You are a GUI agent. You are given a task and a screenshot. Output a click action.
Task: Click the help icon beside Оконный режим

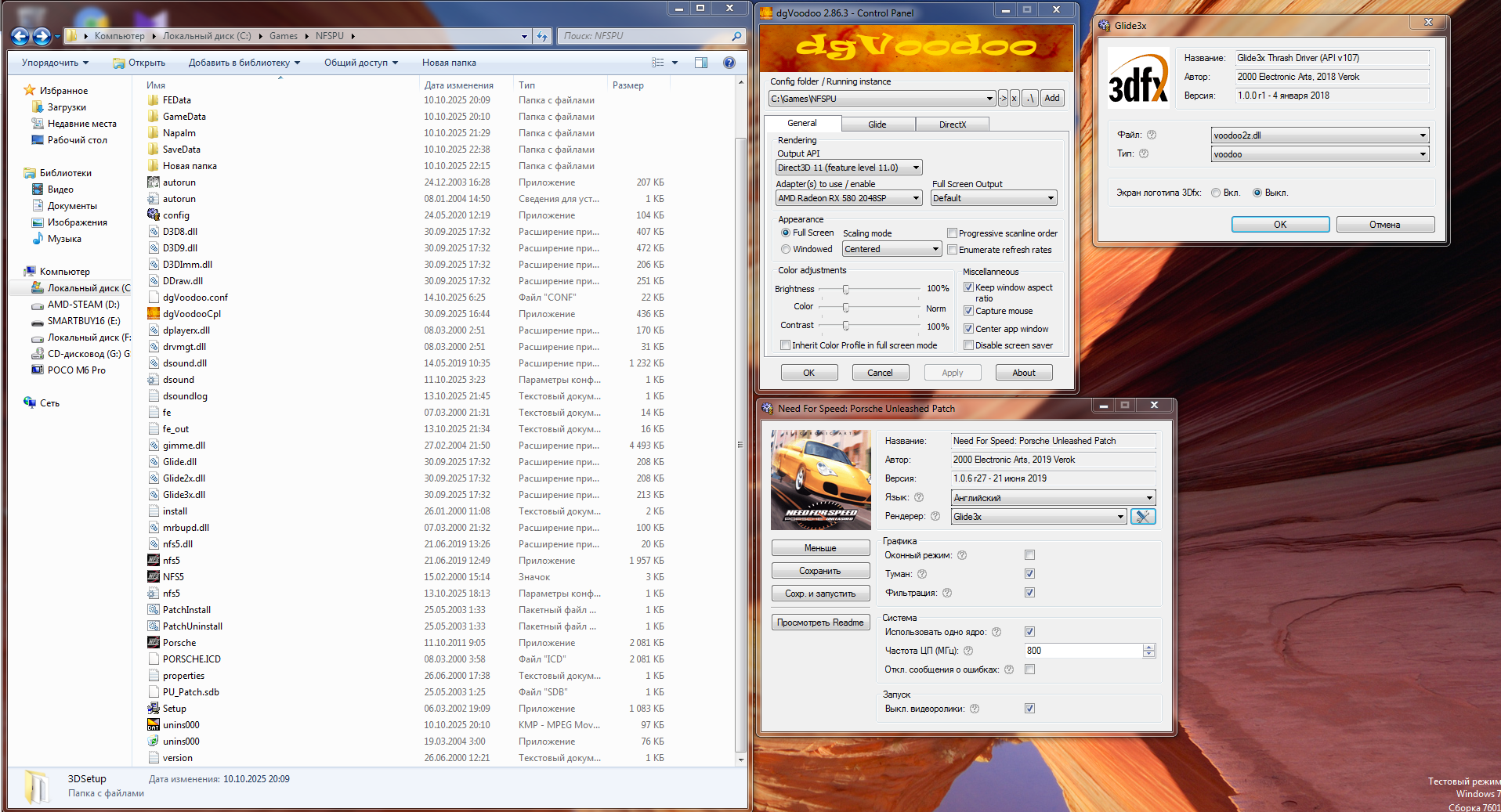tap(962, 555)
